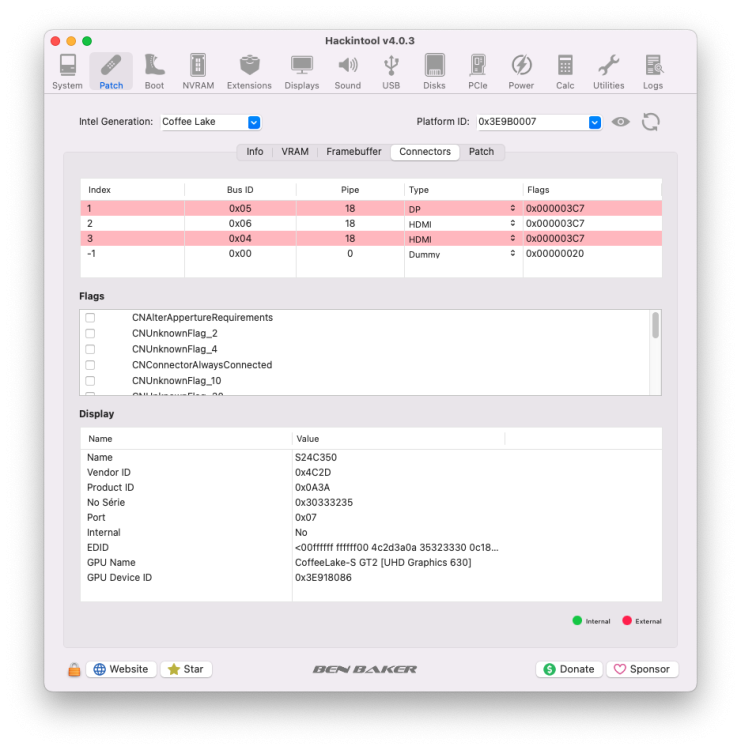The width and height of the screenshot is (741, 750).
Task: Open the Displays section
Action: coord(302,72)
